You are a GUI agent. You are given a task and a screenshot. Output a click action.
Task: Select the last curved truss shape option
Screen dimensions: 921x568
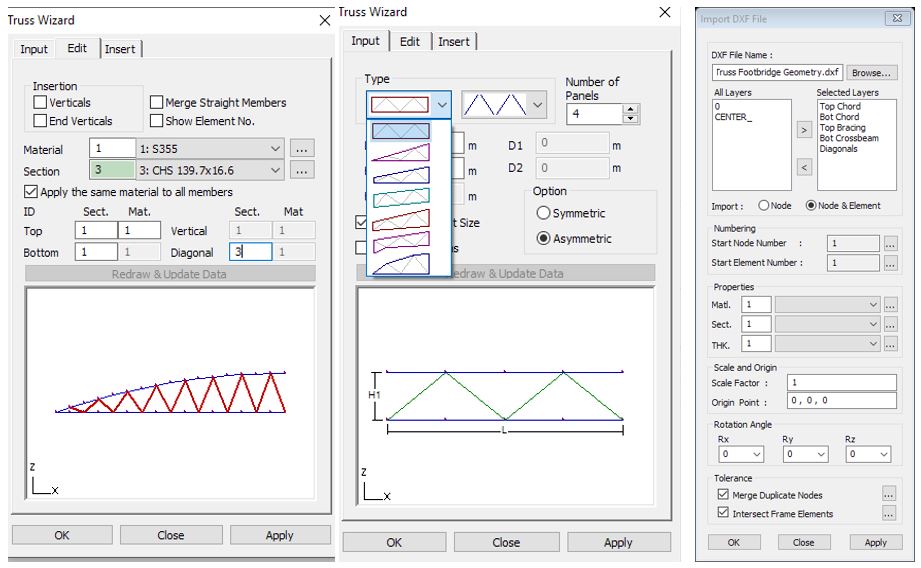click(401, 263)
